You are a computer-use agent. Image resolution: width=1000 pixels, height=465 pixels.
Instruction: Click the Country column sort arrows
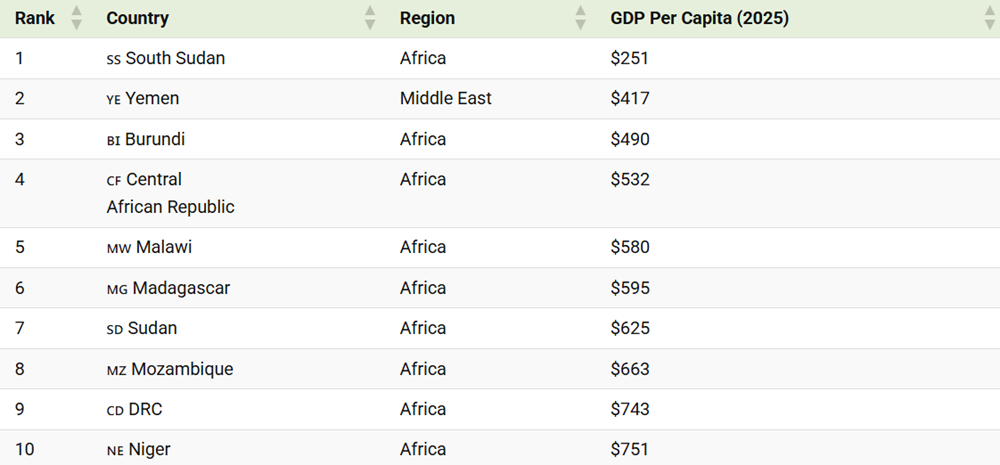370,18
